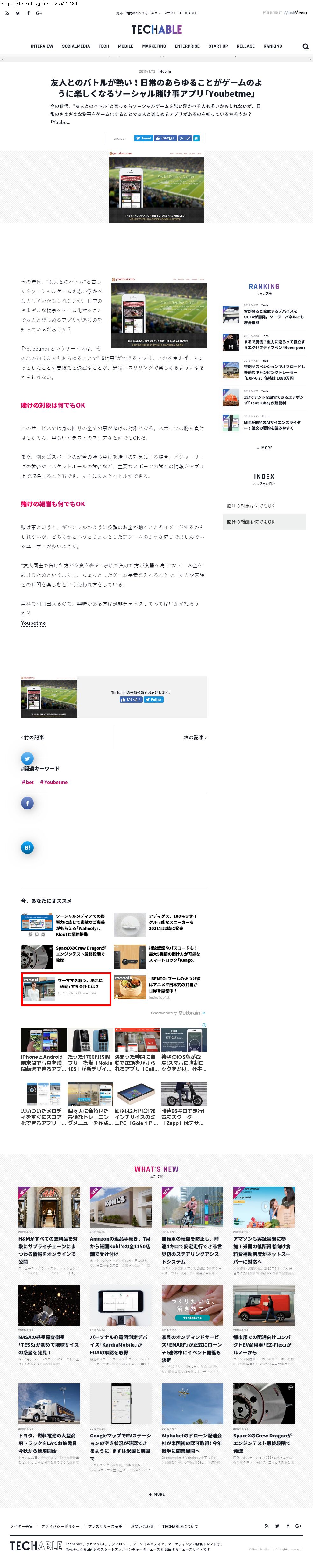Expand What's New with bottom + MORE
The image size is (313, 1568).
pyautogui.click(x=157, y=1494)
